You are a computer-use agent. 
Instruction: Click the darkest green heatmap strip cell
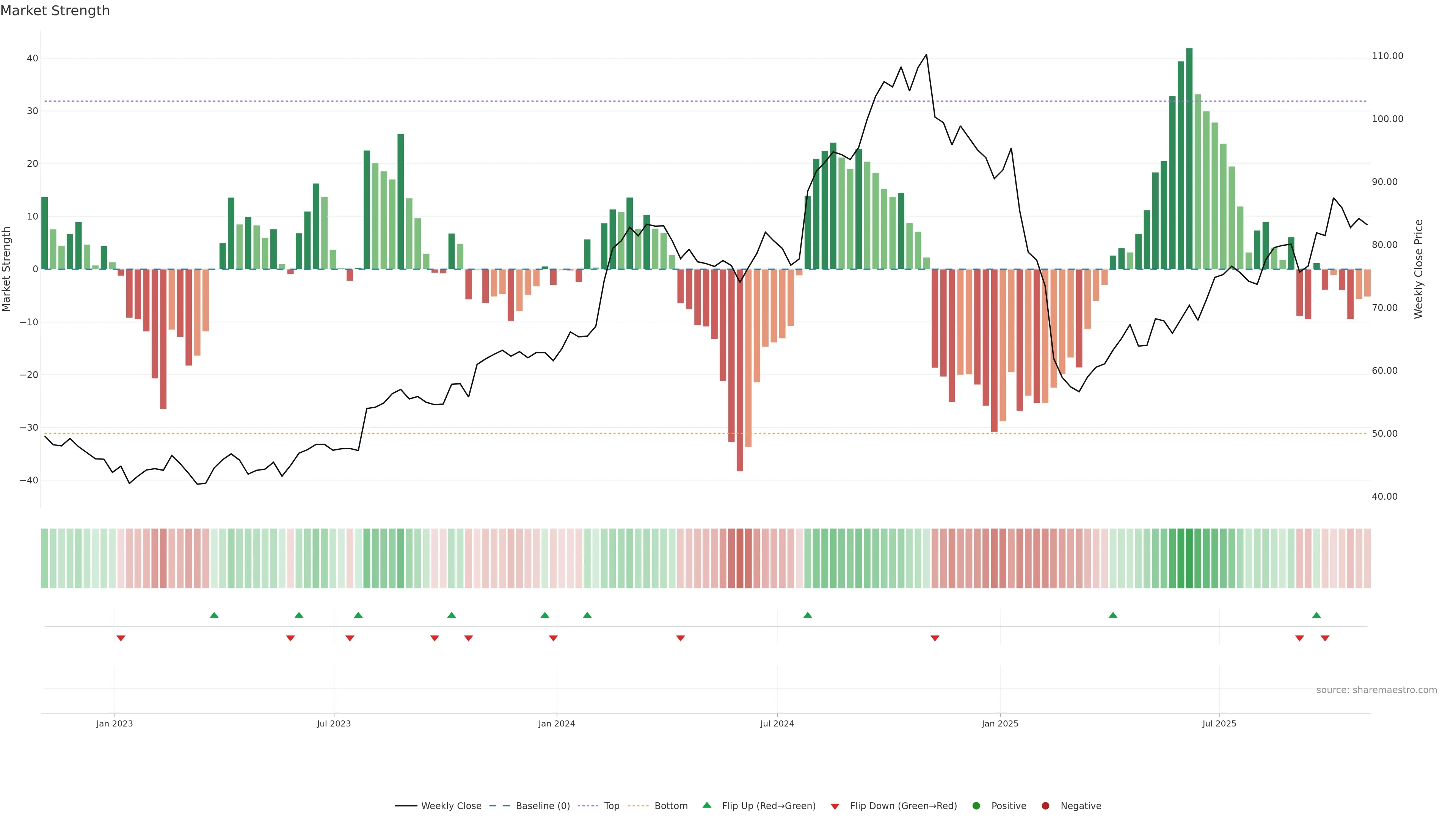1189,559
